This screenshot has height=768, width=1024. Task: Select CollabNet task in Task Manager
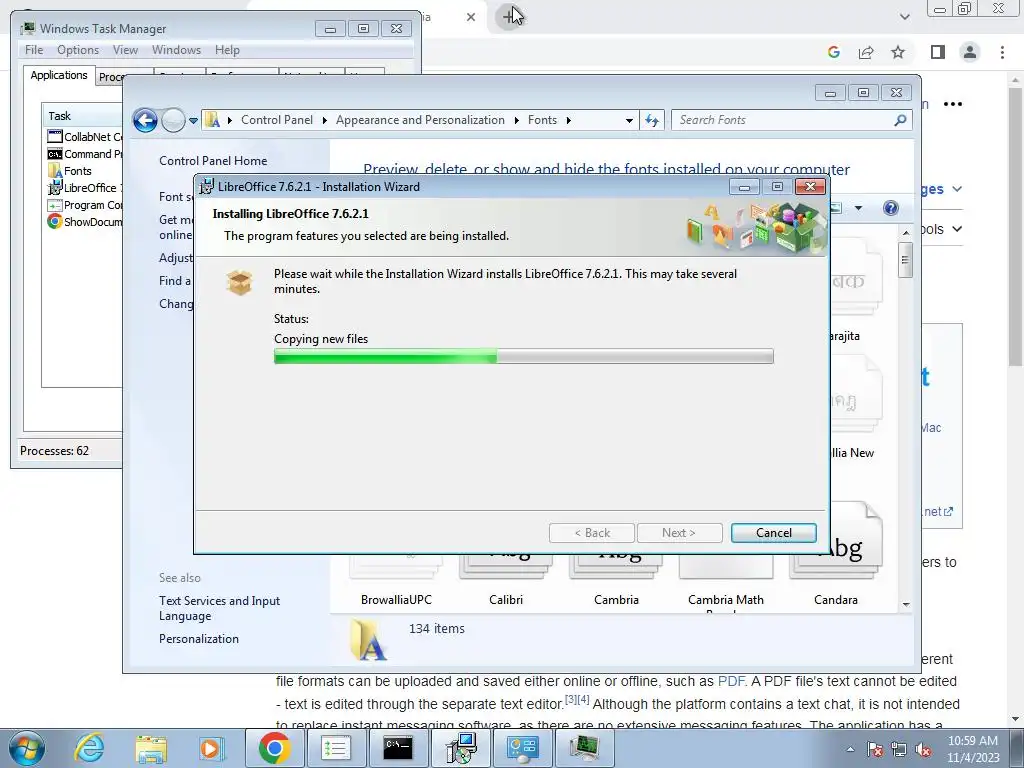point(84,136)
